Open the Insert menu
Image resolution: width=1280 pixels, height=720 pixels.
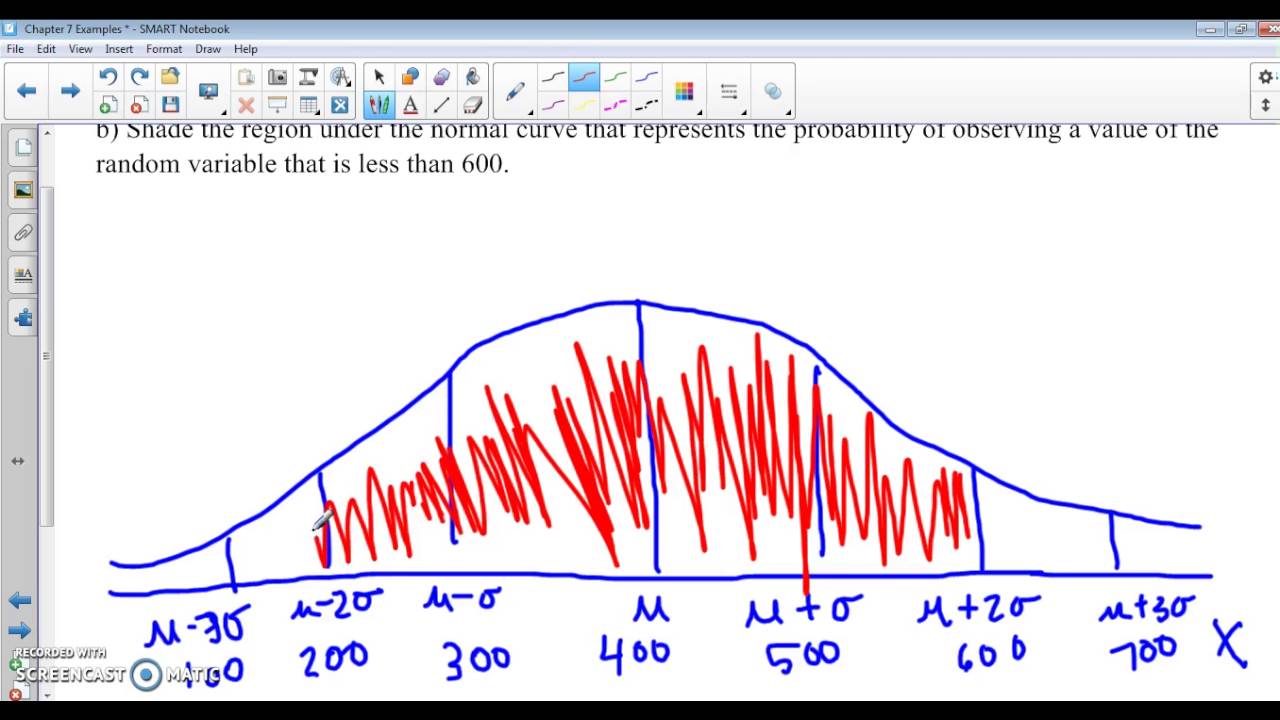pyautogui.click(x=119, y=49)
